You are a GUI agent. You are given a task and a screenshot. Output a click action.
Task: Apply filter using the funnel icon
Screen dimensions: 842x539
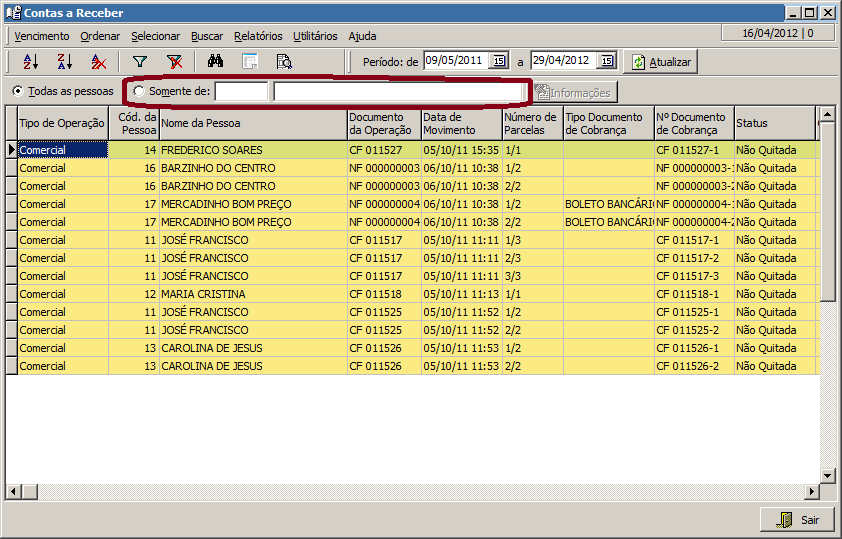pyautogui.click(x=140, y=62)
